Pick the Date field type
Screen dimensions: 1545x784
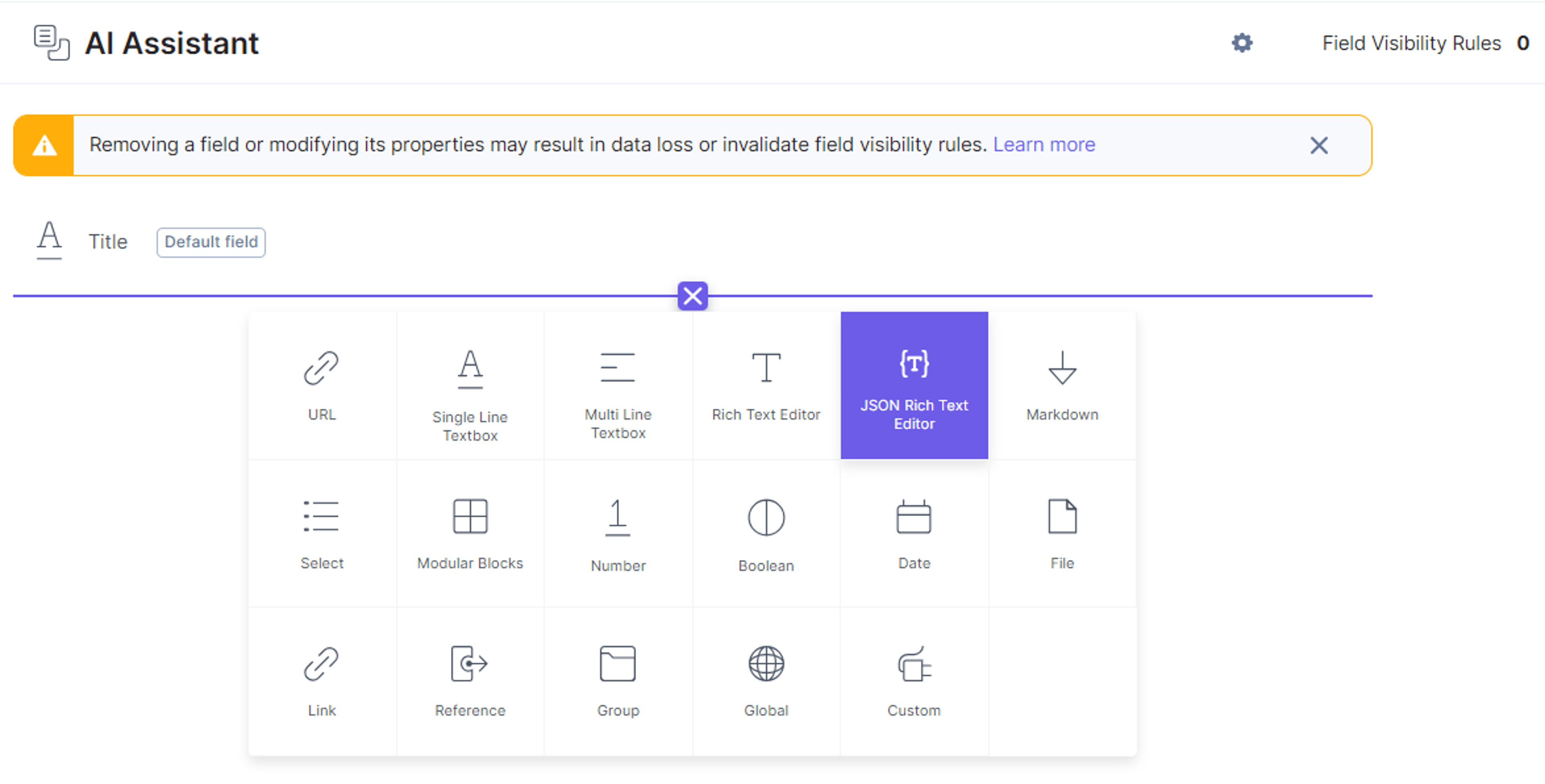914,533
